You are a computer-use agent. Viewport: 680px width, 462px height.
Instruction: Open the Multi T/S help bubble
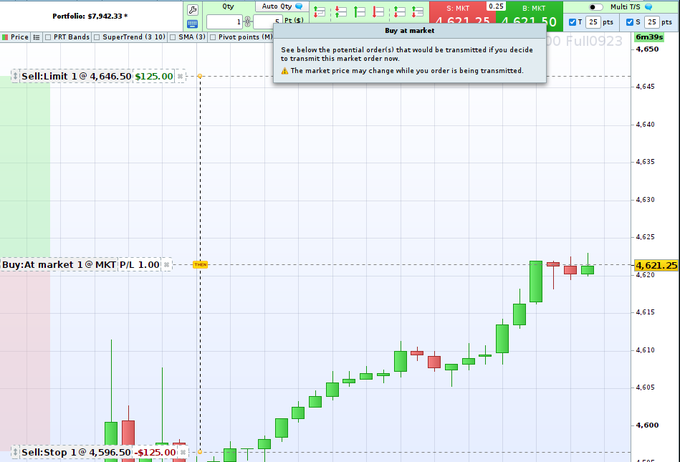(x=649, y=7)
